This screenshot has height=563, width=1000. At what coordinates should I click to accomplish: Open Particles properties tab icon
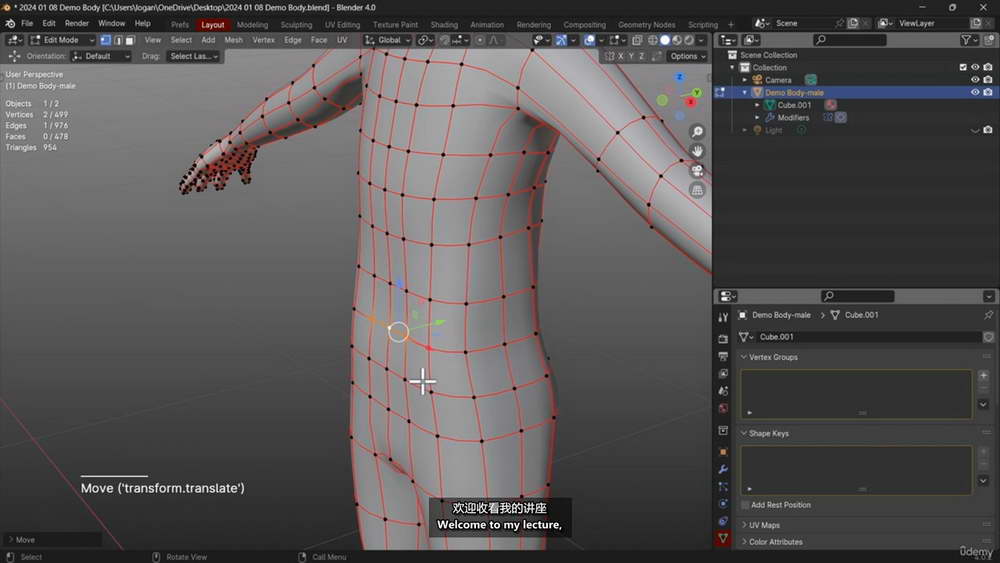[x=723, y=486]
